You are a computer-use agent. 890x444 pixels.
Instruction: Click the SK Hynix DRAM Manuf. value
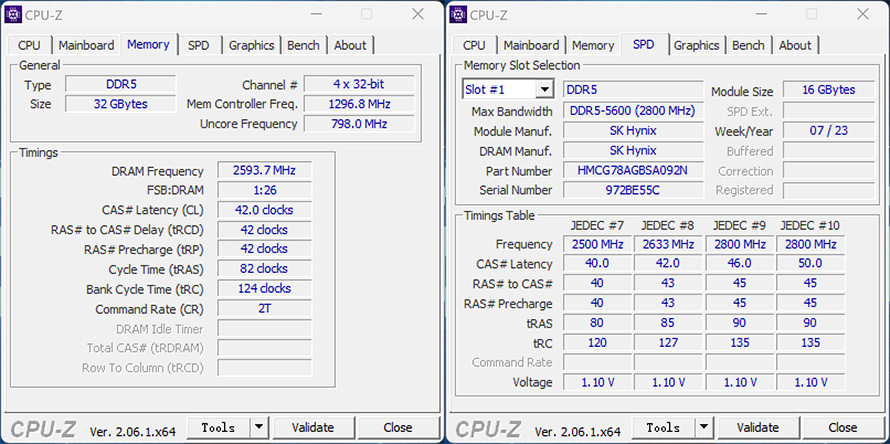click(633, 150)
